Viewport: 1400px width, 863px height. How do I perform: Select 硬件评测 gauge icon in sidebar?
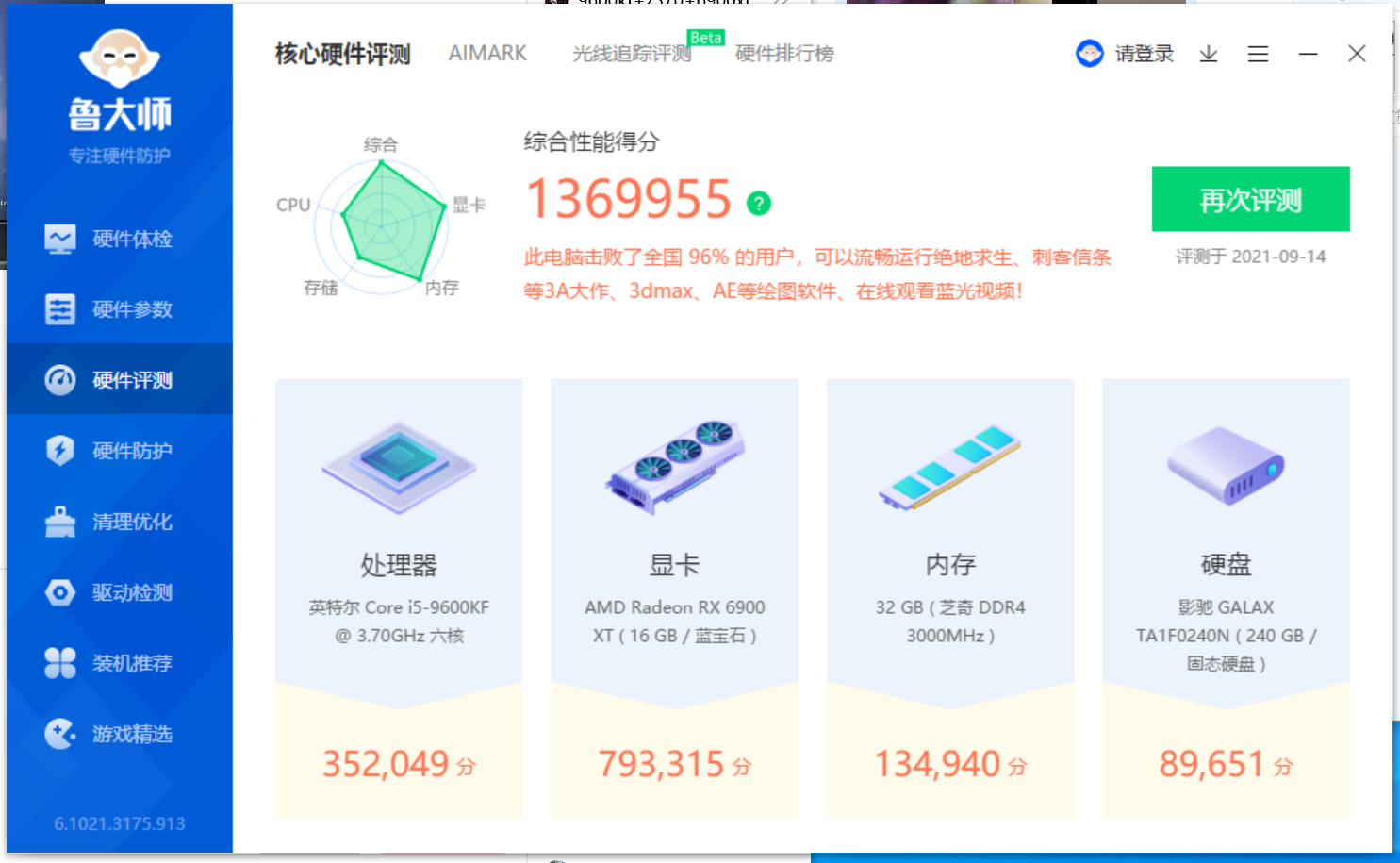60,380
